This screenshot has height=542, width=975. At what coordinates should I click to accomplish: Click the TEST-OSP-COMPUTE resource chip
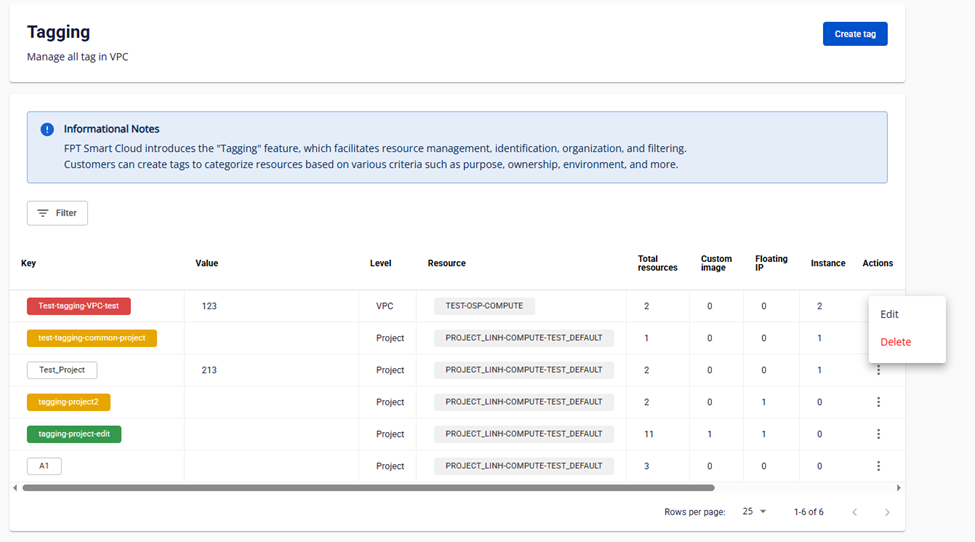pyautogui.click(x=484, y=306)
